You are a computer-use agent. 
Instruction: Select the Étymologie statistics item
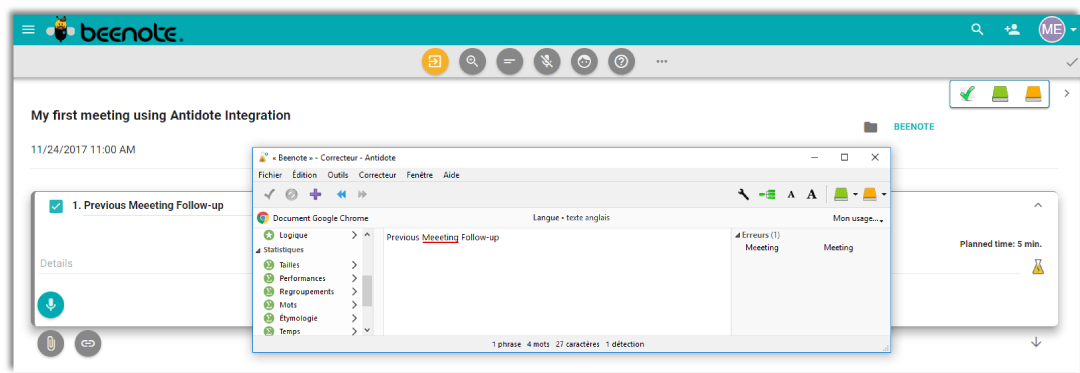tap(298, 318)
